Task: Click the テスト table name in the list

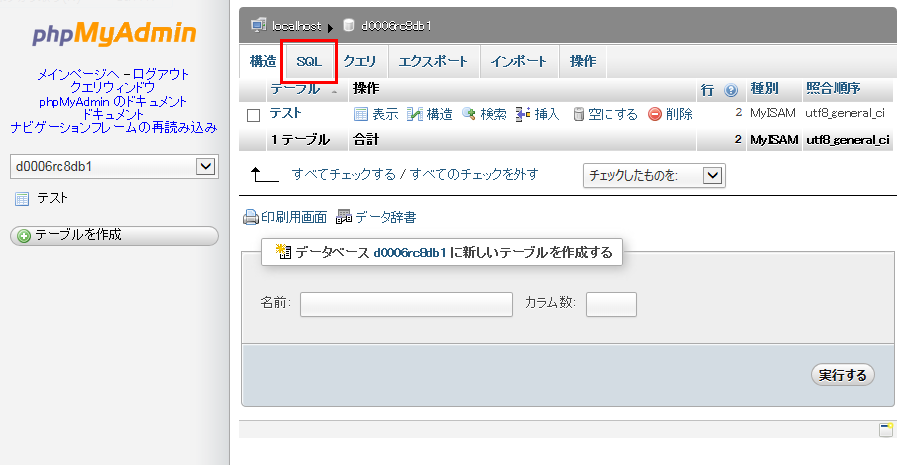Action: point(285,114)
